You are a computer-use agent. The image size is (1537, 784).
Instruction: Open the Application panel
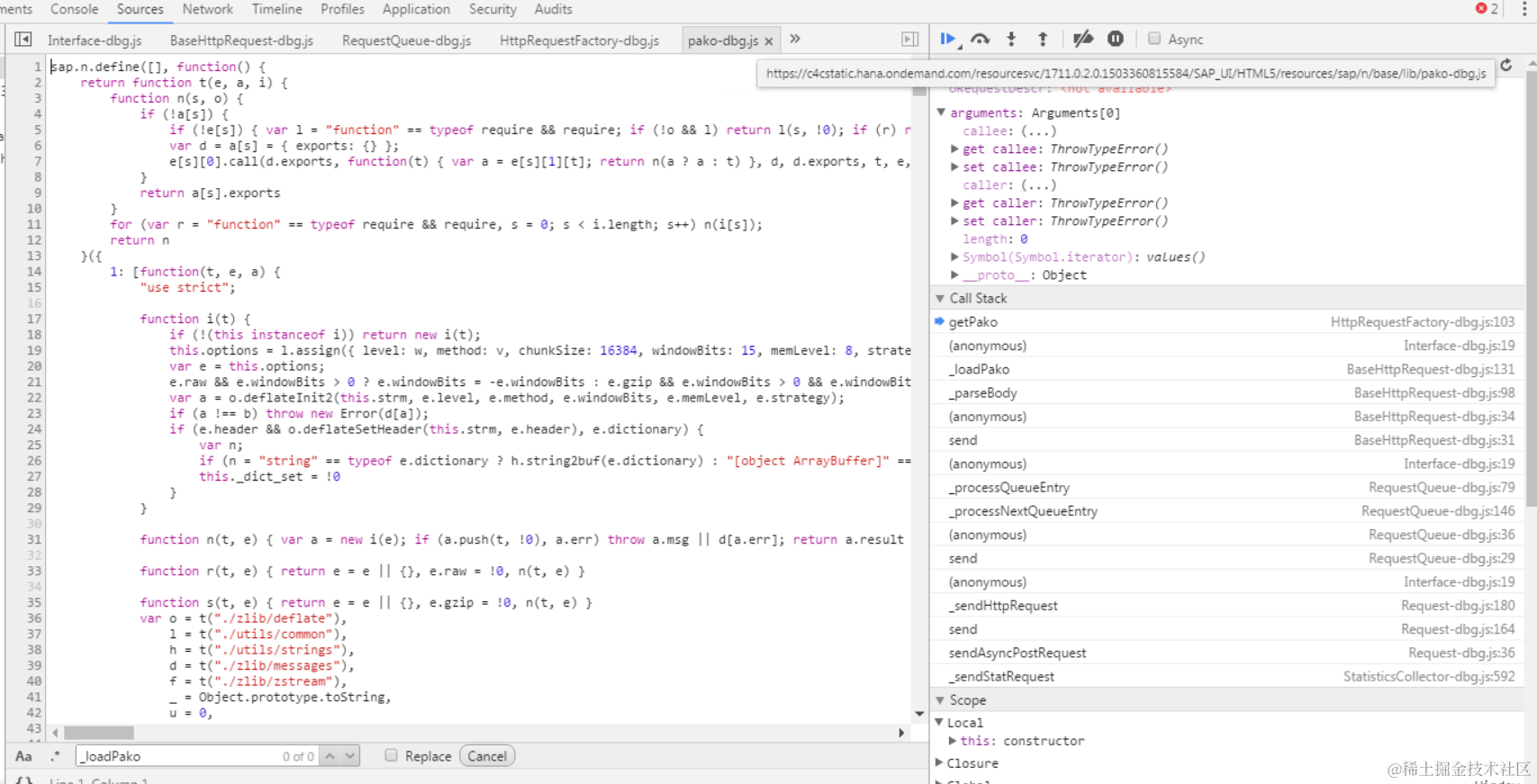click(416, 9)
